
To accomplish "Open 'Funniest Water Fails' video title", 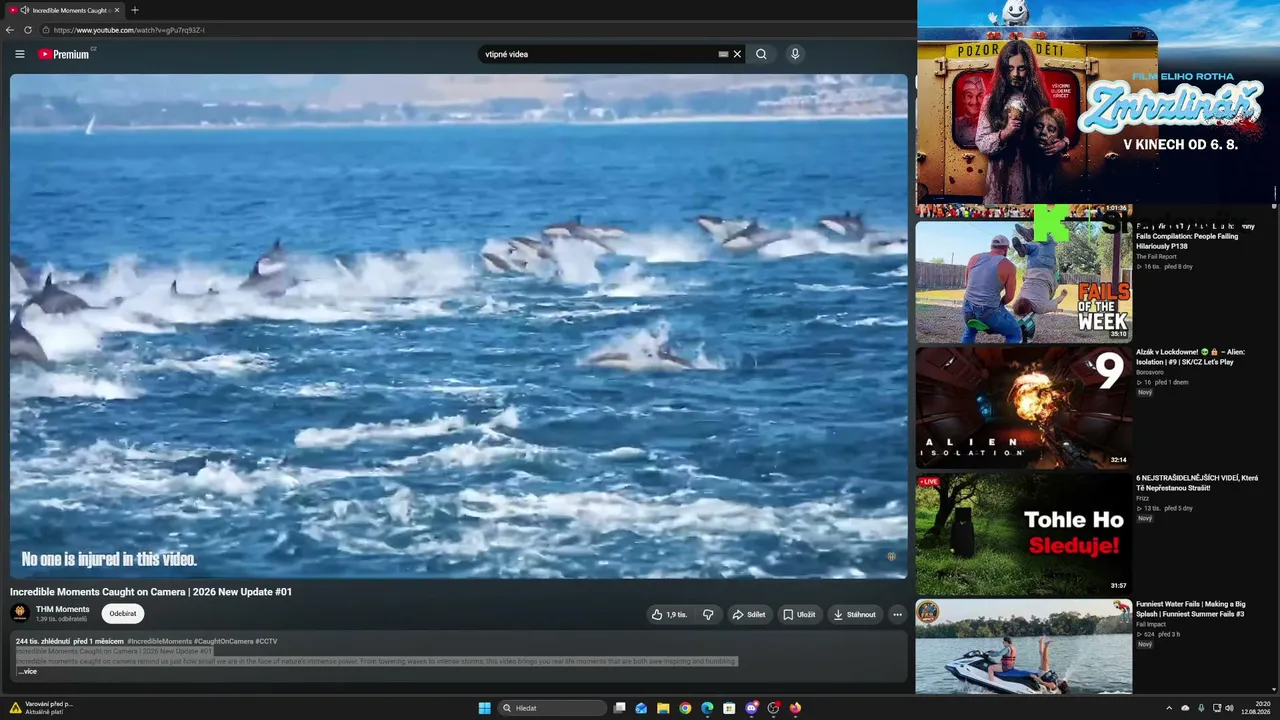I will click(1191, 608).
